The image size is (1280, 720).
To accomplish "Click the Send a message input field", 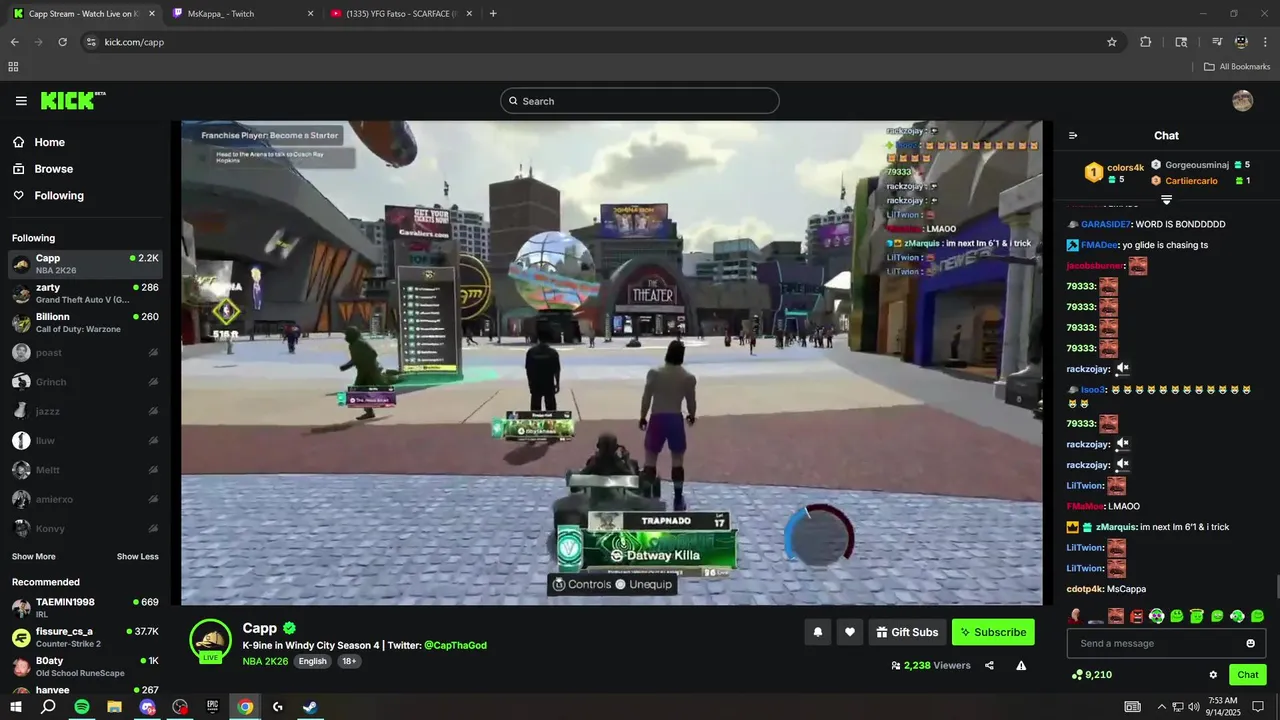I will (1166, 643).
